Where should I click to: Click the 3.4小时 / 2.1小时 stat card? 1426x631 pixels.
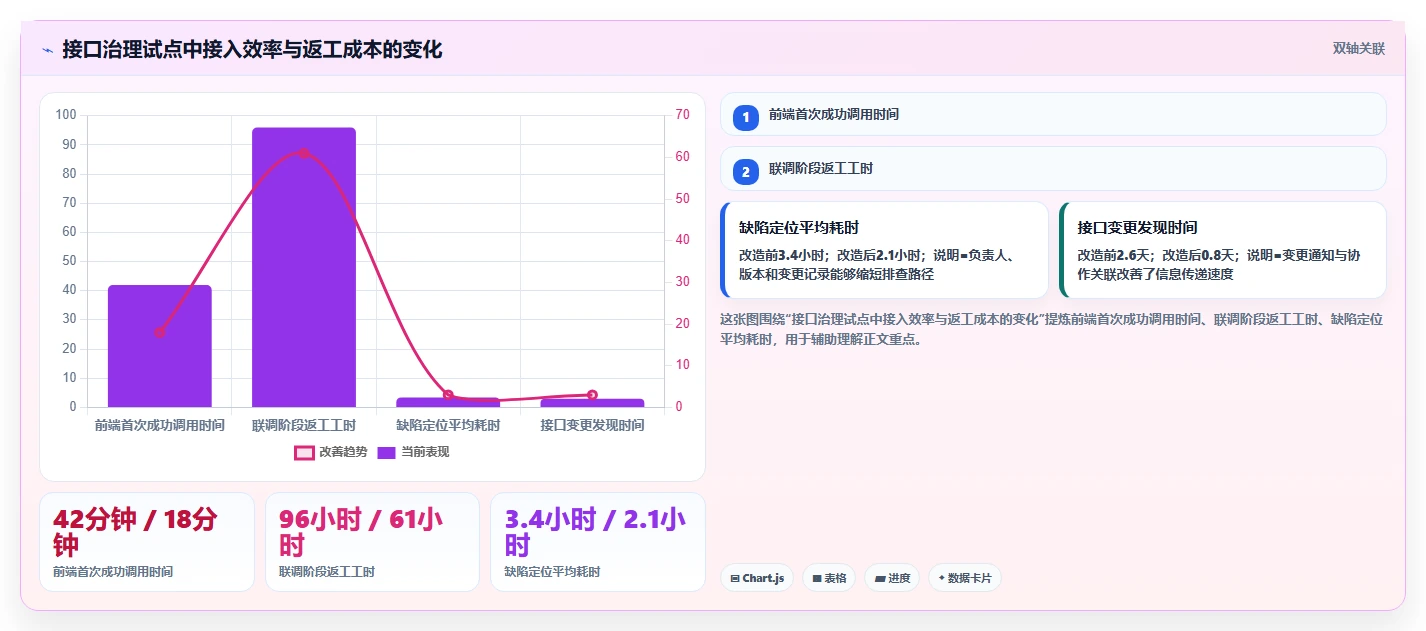(x=598, y=542)
